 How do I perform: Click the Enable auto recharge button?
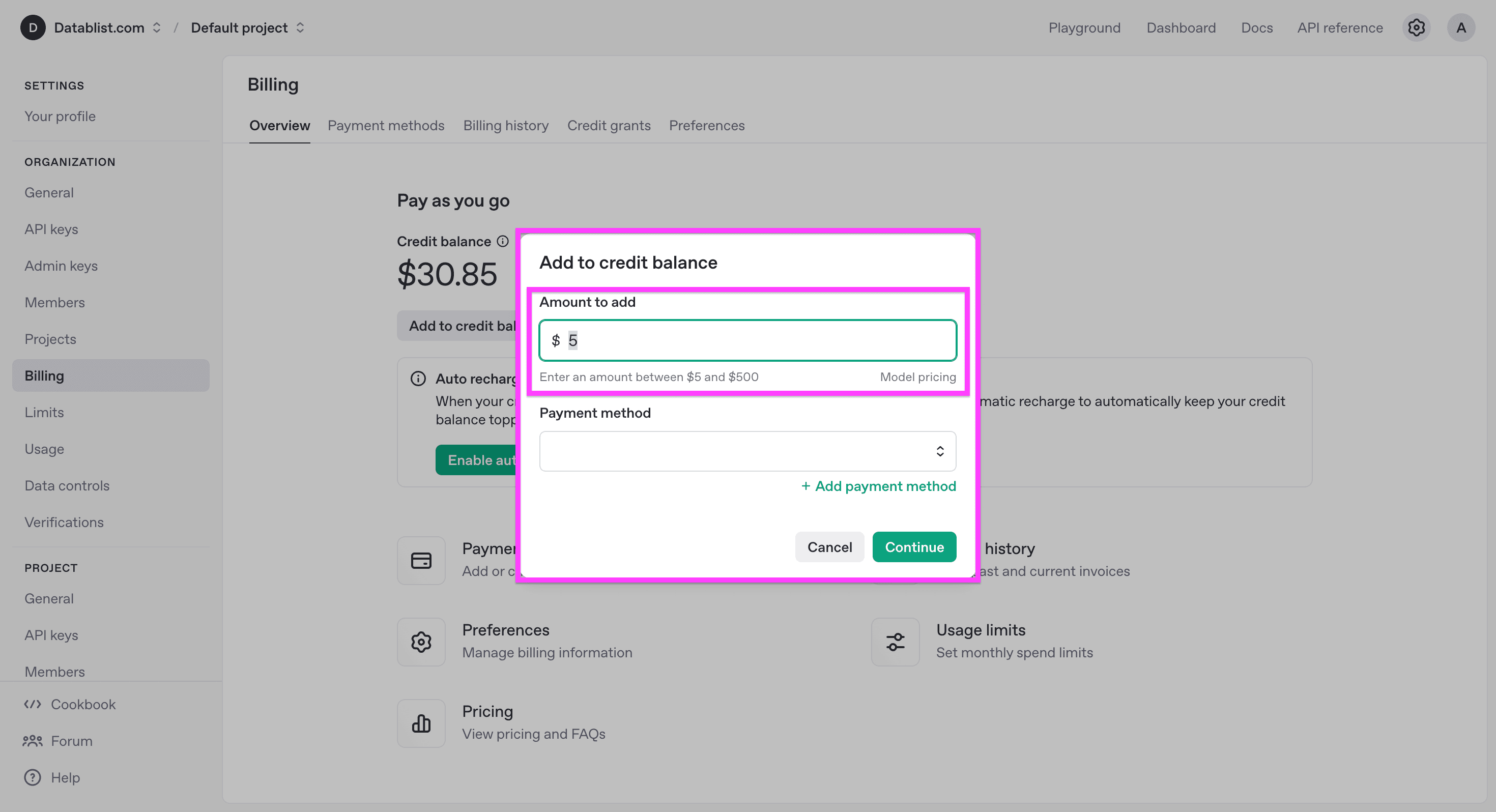(x=476, y=459)
